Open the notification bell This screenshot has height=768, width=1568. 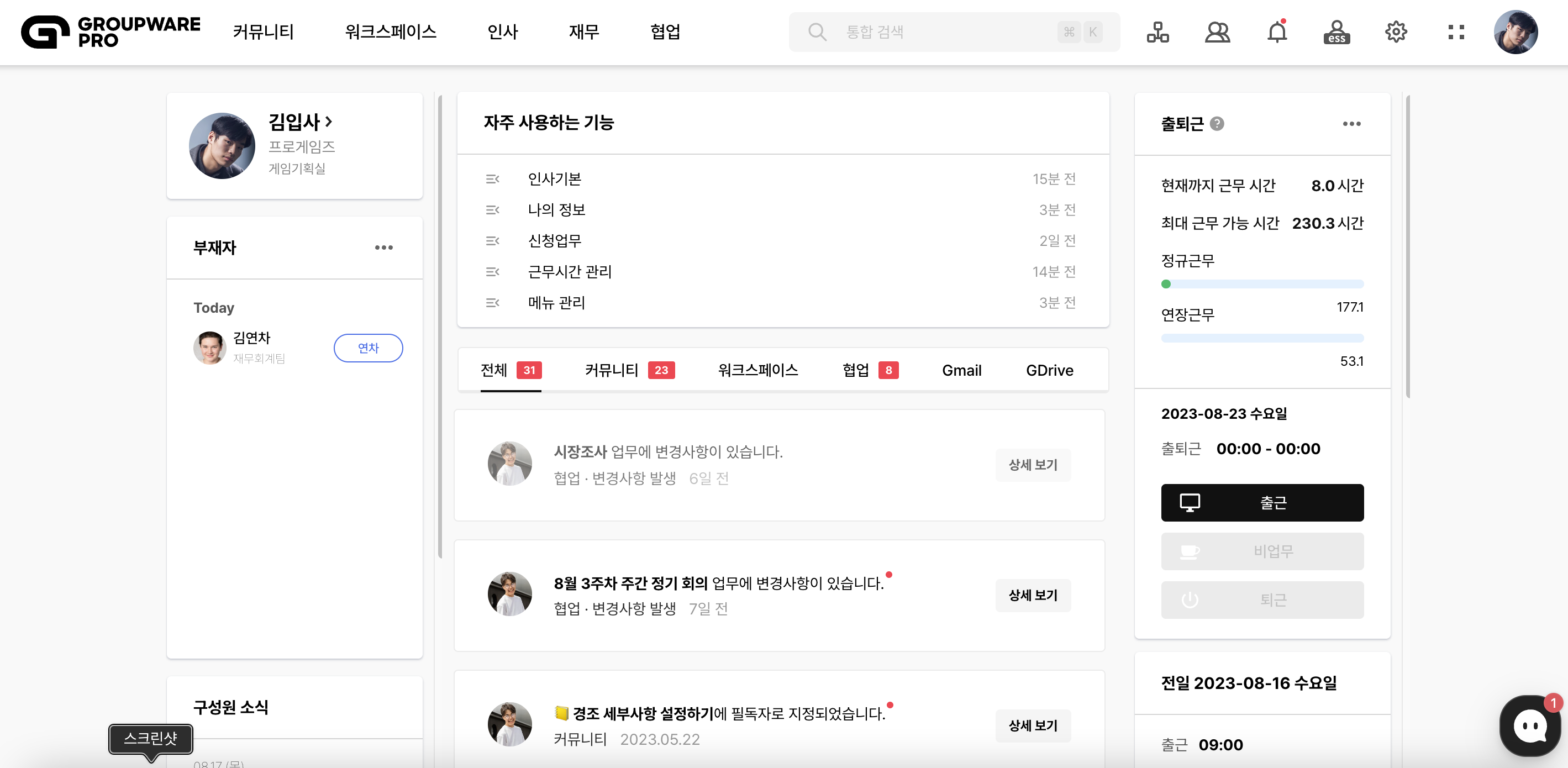click(x=1276, y=31)
